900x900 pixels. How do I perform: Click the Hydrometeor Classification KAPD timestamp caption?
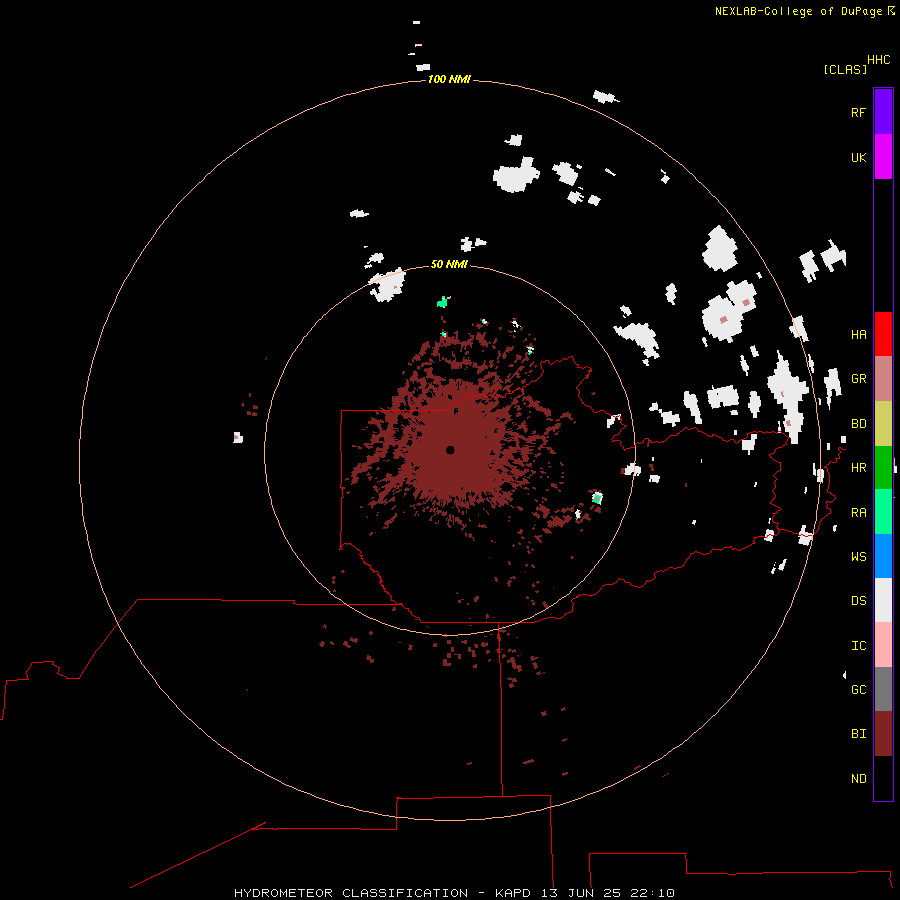click(454, 893)
